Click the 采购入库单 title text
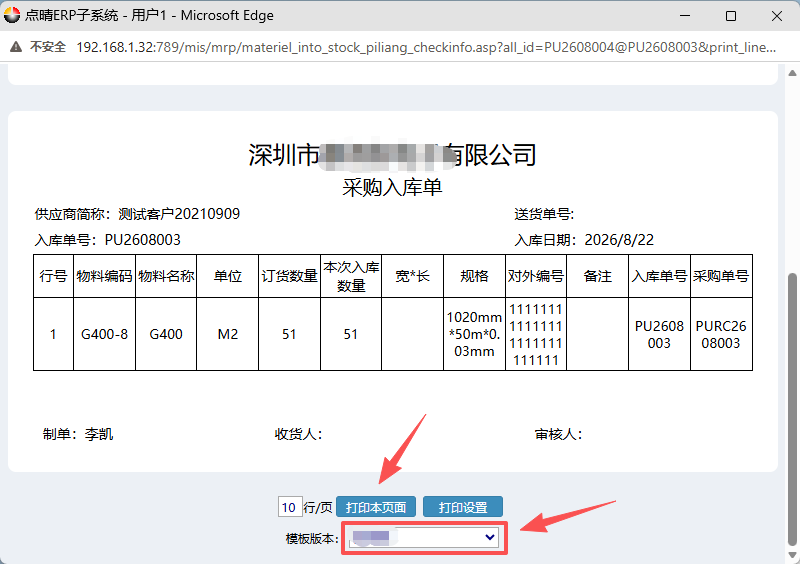800x564 pixels. point(392,187)
